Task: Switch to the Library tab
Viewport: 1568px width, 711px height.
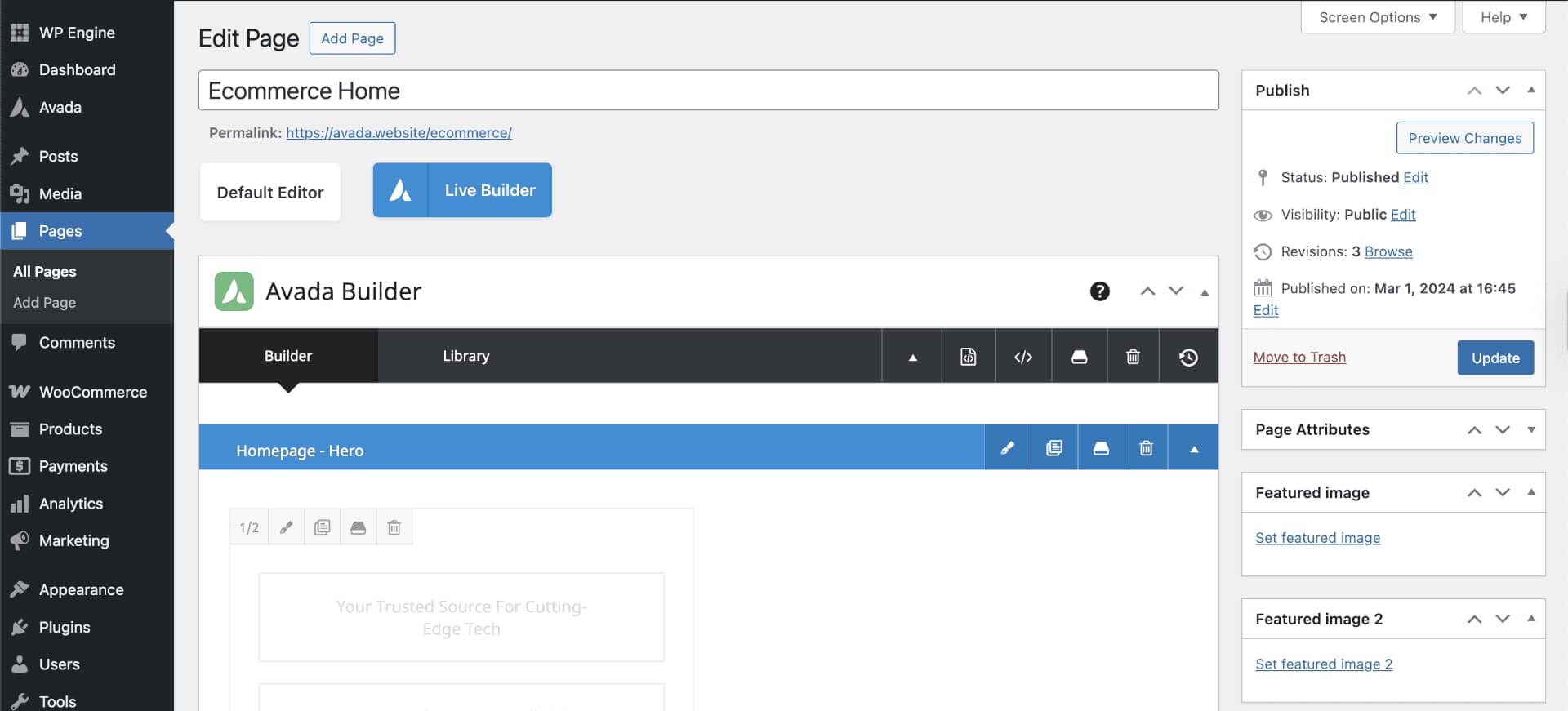Action: (466, 356)
